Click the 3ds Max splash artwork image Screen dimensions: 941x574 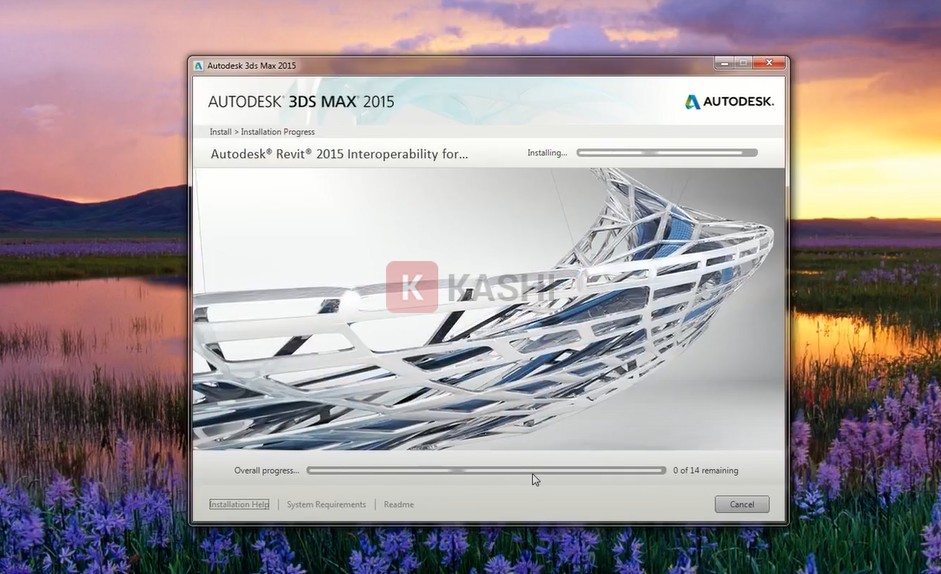point(489,309)
